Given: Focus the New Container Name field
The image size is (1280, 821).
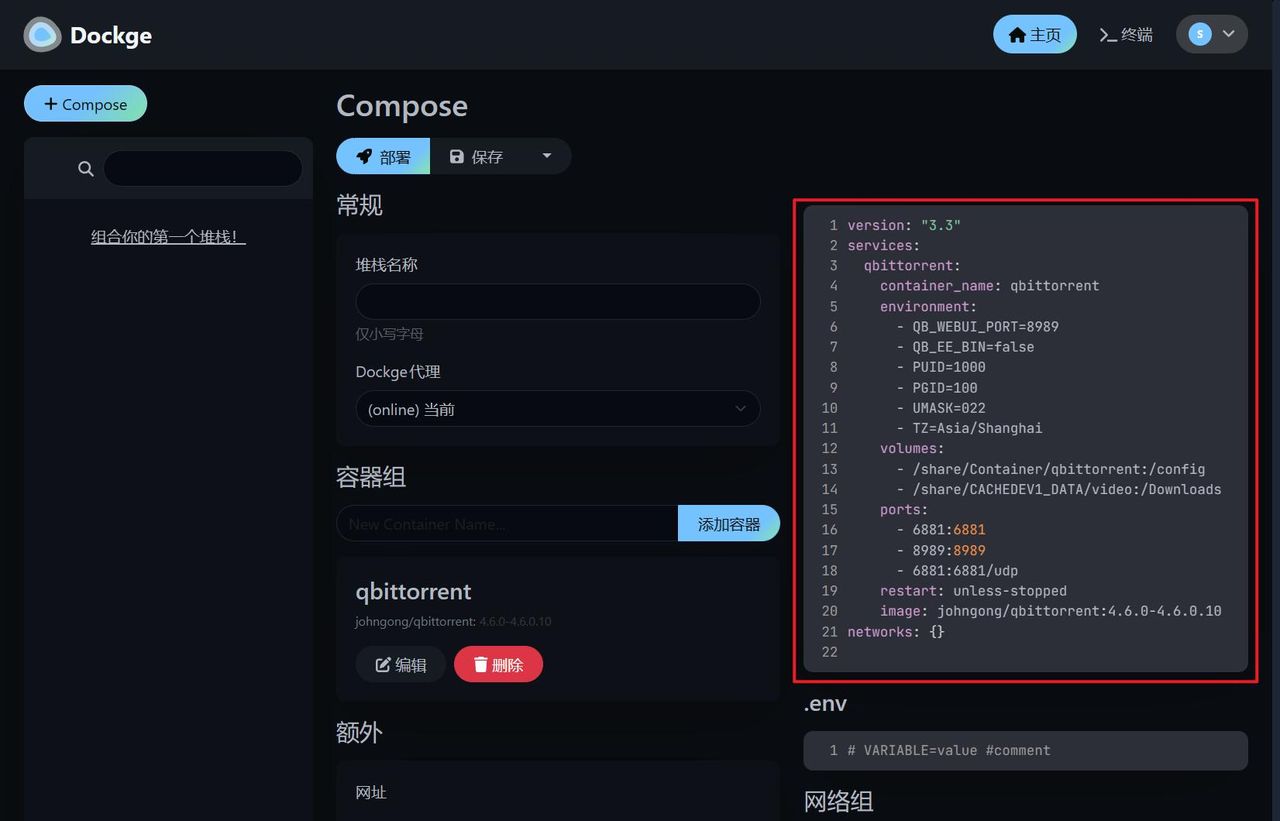Looking at the screenshot, I should coord(507,523).
